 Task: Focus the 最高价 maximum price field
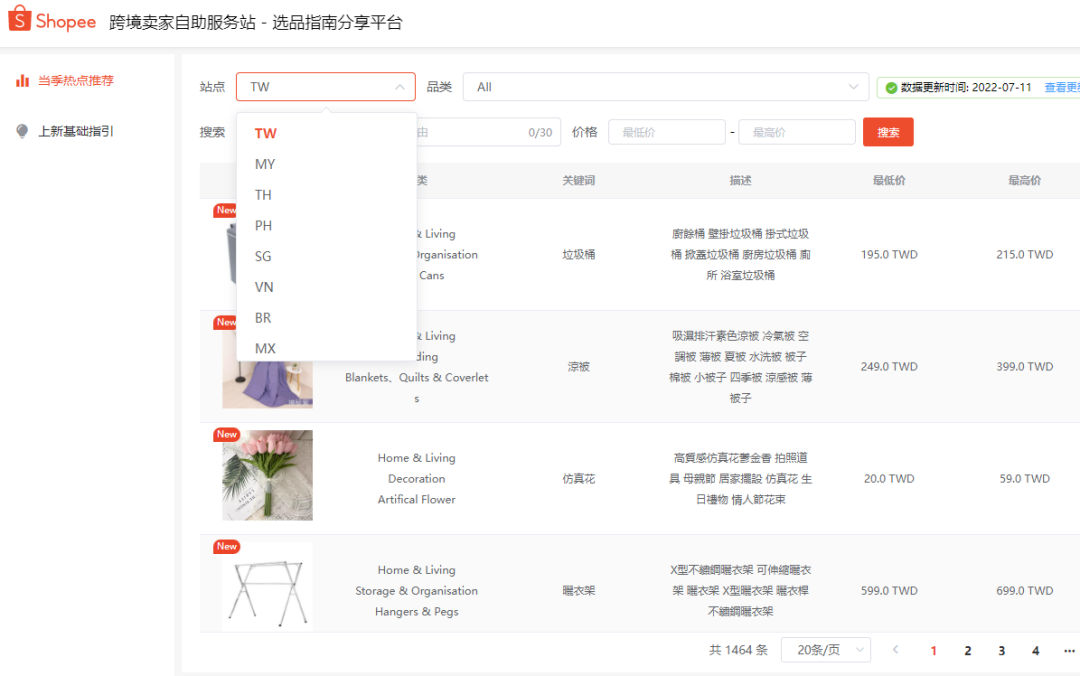tap(796, 132)
